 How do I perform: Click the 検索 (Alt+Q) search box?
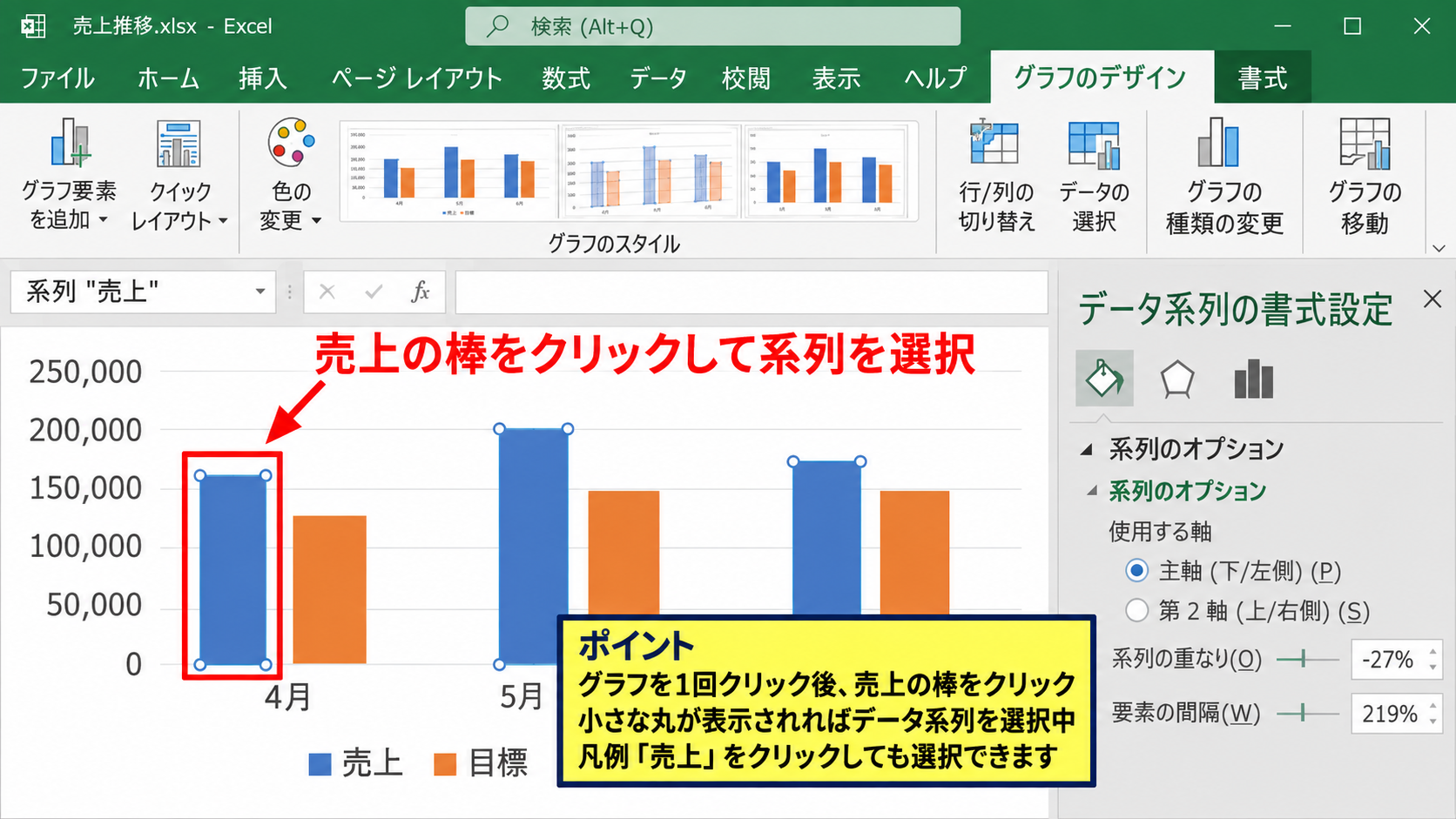pyautogui.click(x=713, y=26)
